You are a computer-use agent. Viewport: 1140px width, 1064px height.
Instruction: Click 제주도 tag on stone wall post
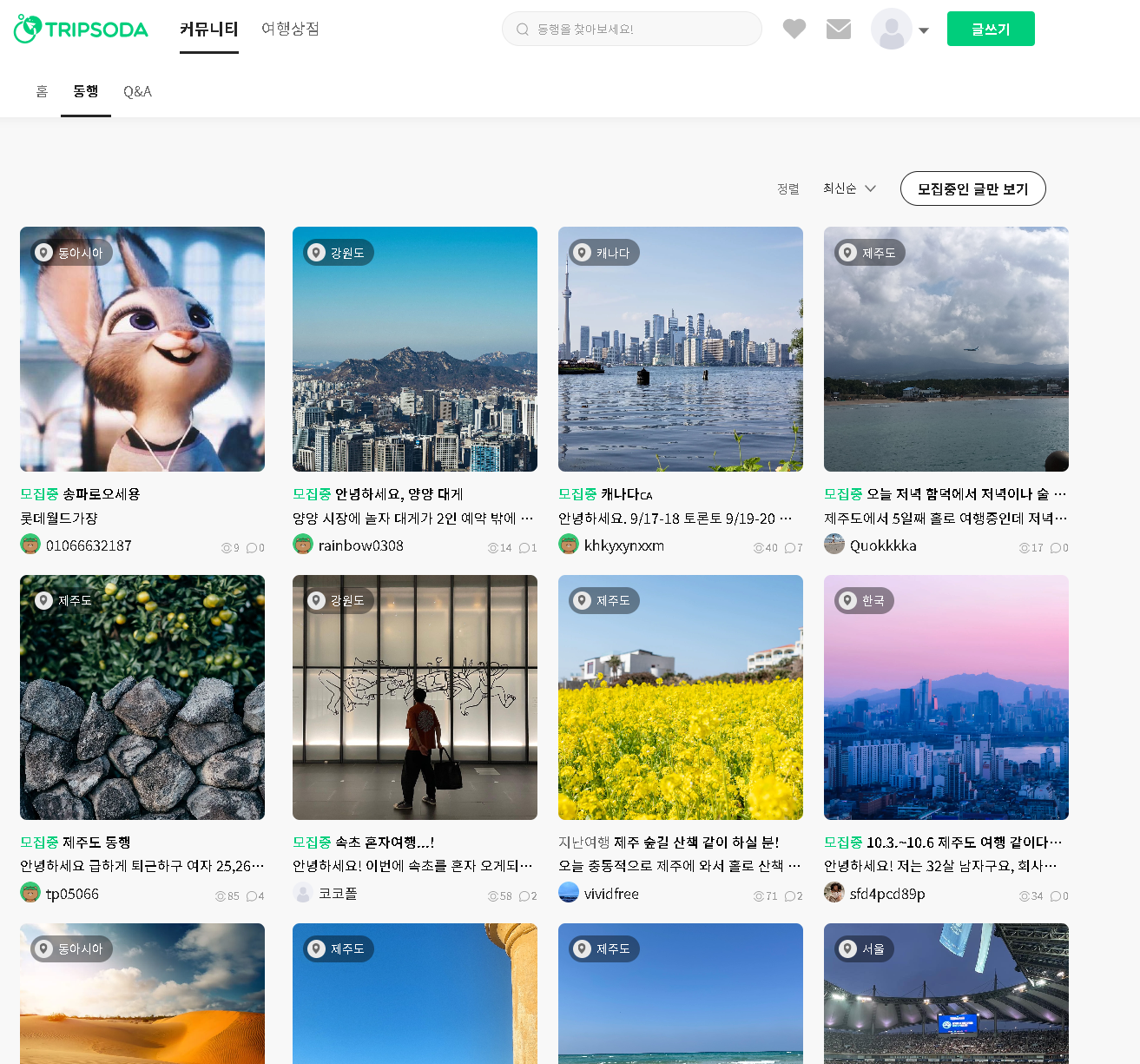[x=66, y=601]
